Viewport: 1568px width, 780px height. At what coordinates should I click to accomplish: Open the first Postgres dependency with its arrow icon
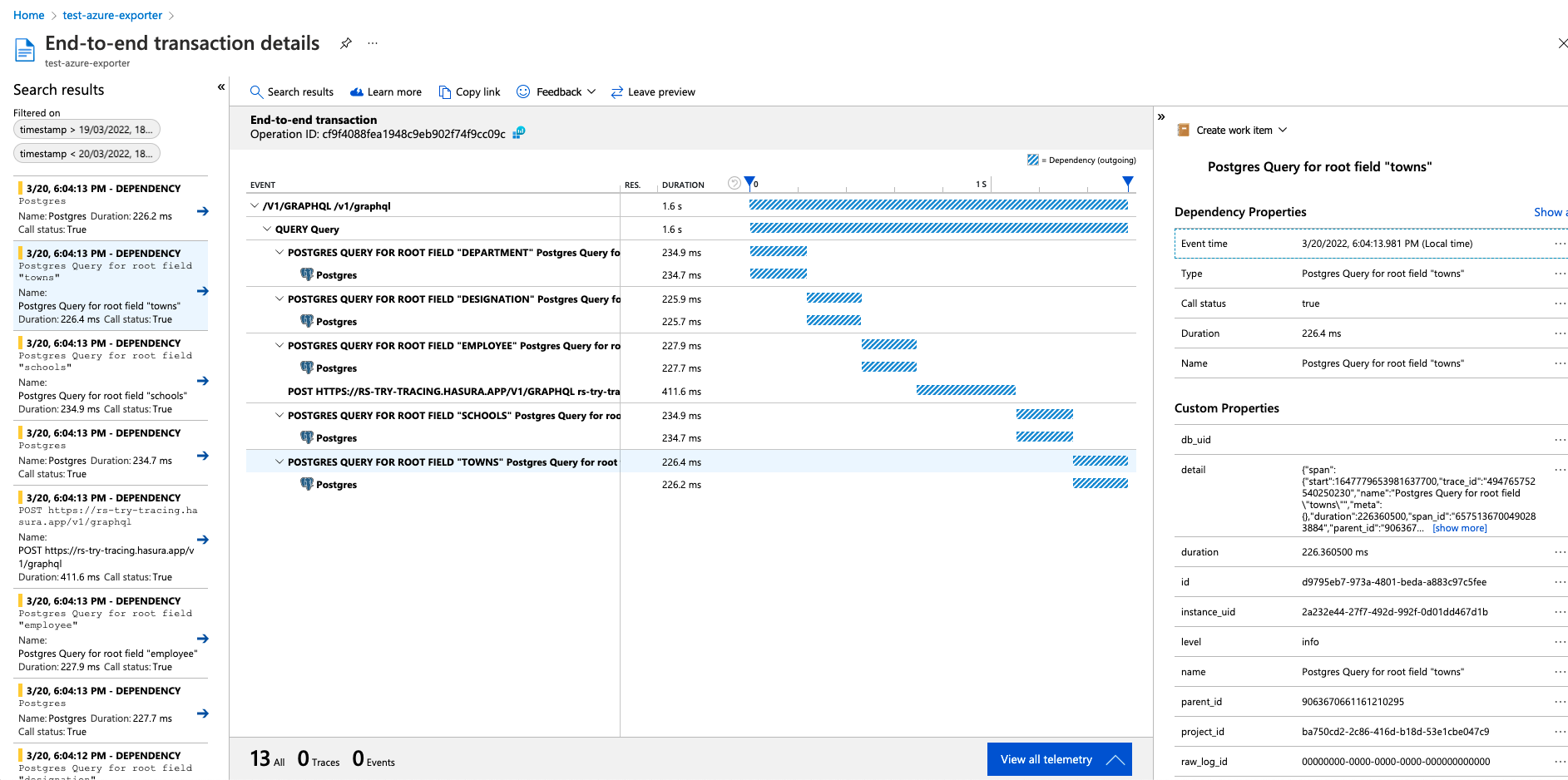pyautogui.click(x=202, y=212)
